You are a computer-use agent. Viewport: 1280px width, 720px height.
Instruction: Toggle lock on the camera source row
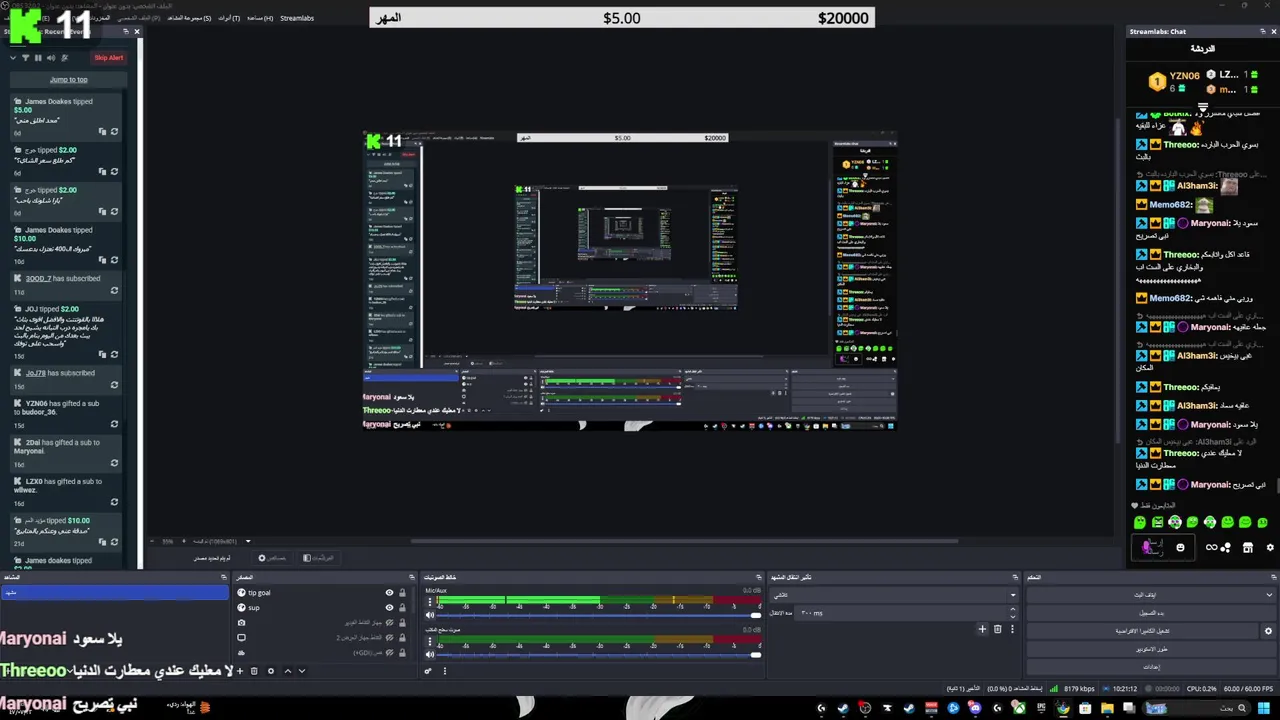(402, 622)
